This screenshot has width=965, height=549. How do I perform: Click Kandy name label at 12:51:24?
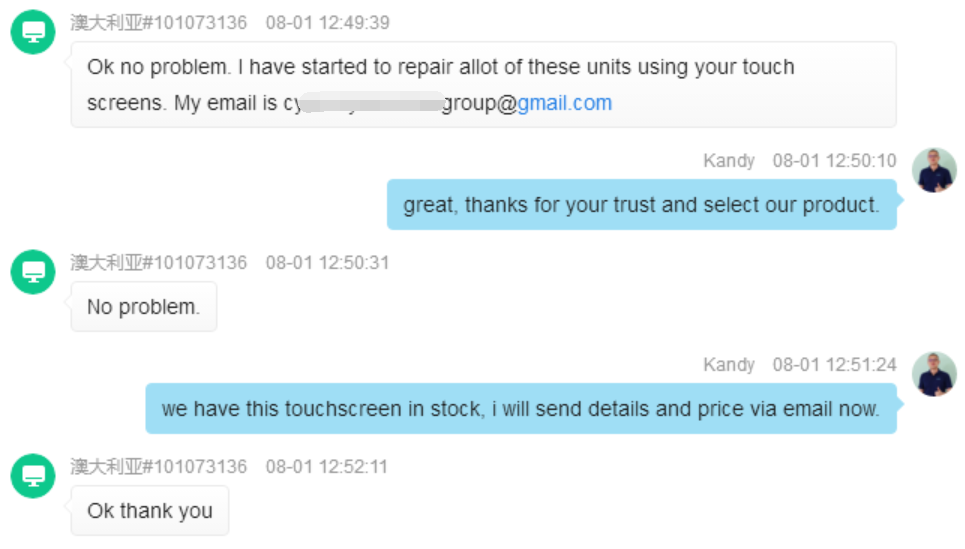tap(729, 365)
